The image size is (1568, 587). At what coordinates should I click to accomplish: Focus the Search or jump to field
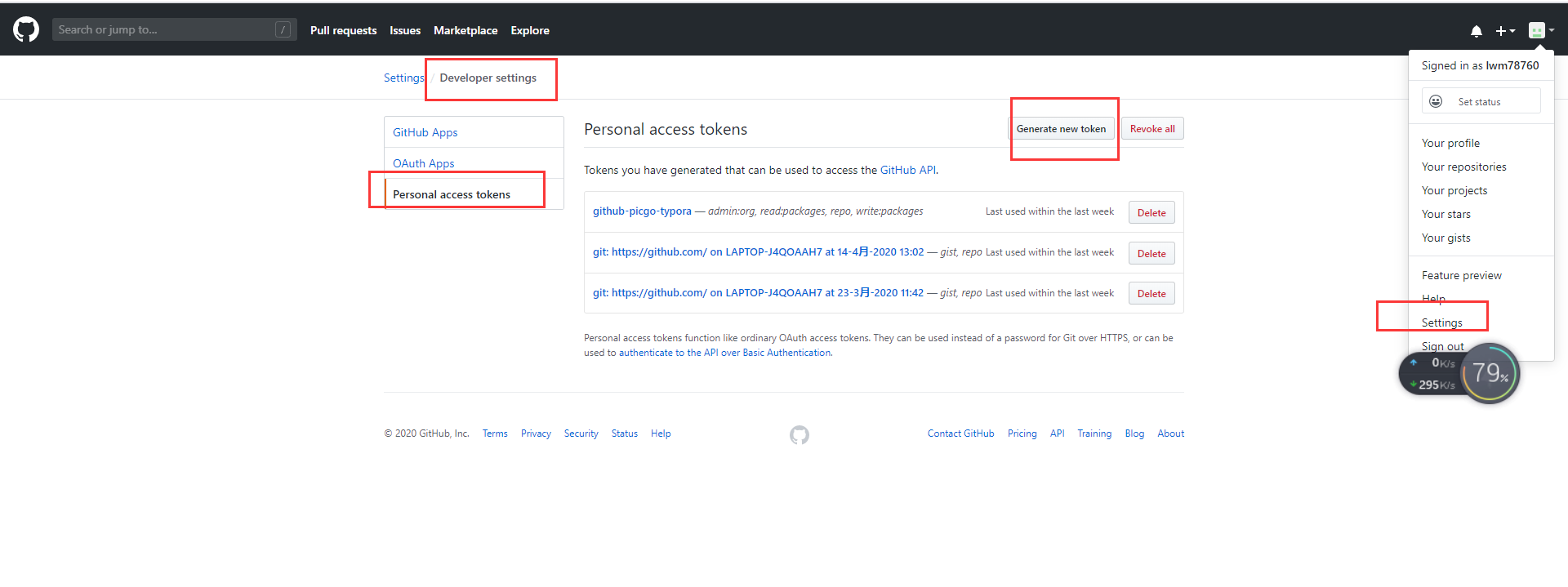pyautogui.click(x=174, y=29)
